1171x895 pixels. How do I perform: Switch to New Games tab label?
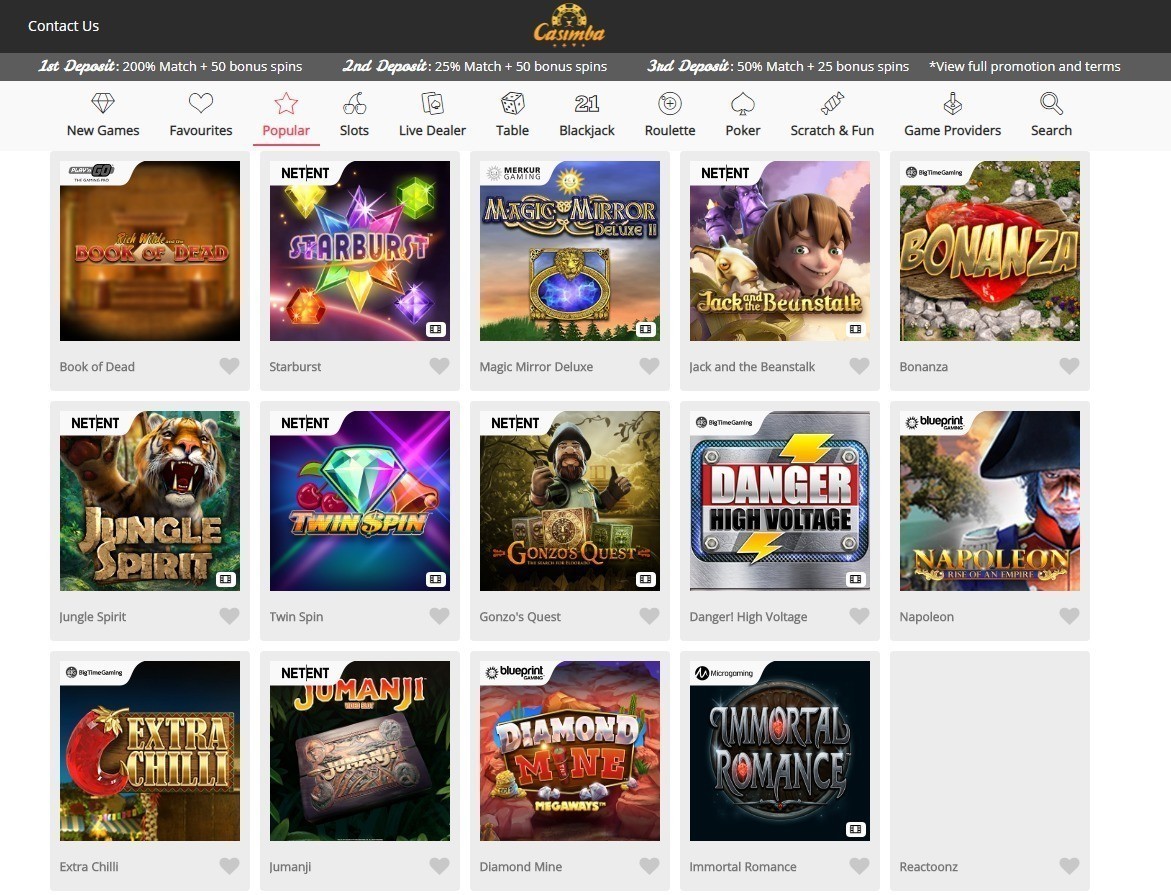click(103, 131)
